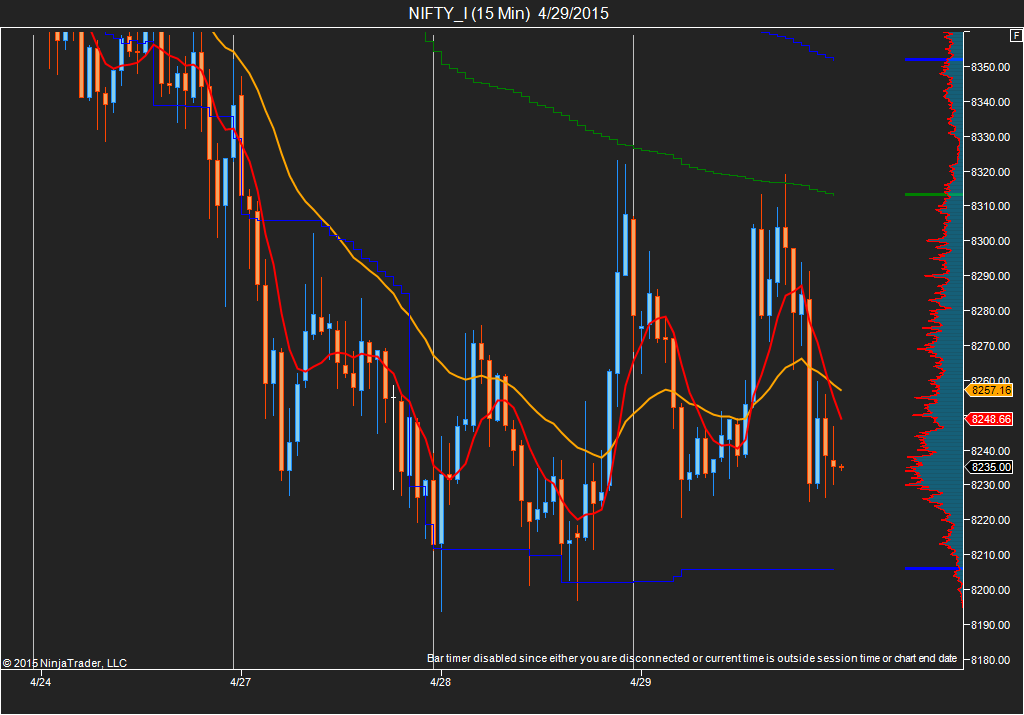Click the 8290.00 price axis label
1024x715 pixels.
[990, 276]
